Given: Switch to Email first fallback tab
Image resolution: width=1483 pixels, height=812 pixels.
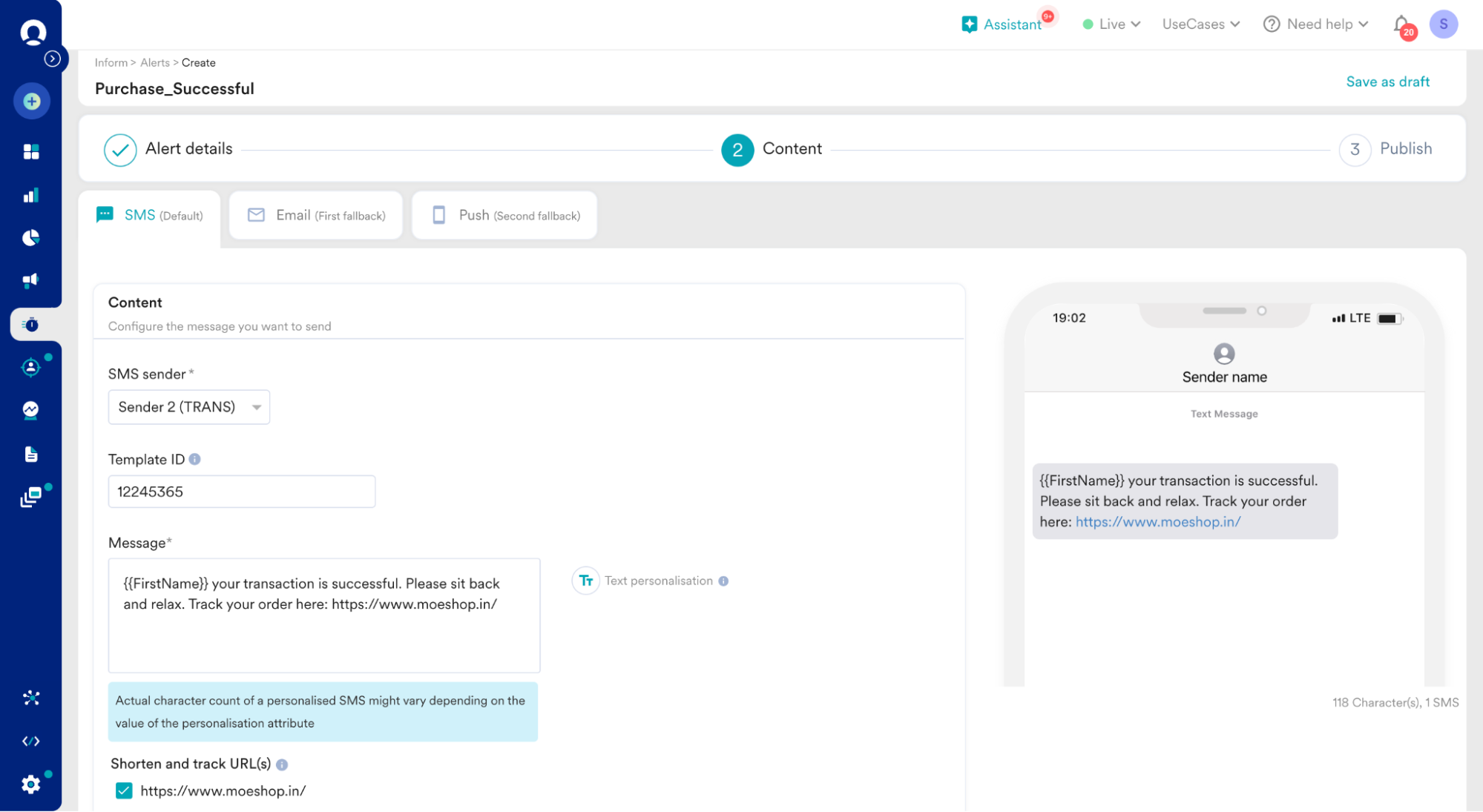Looking at the screenshot, I should pos(316,215).
